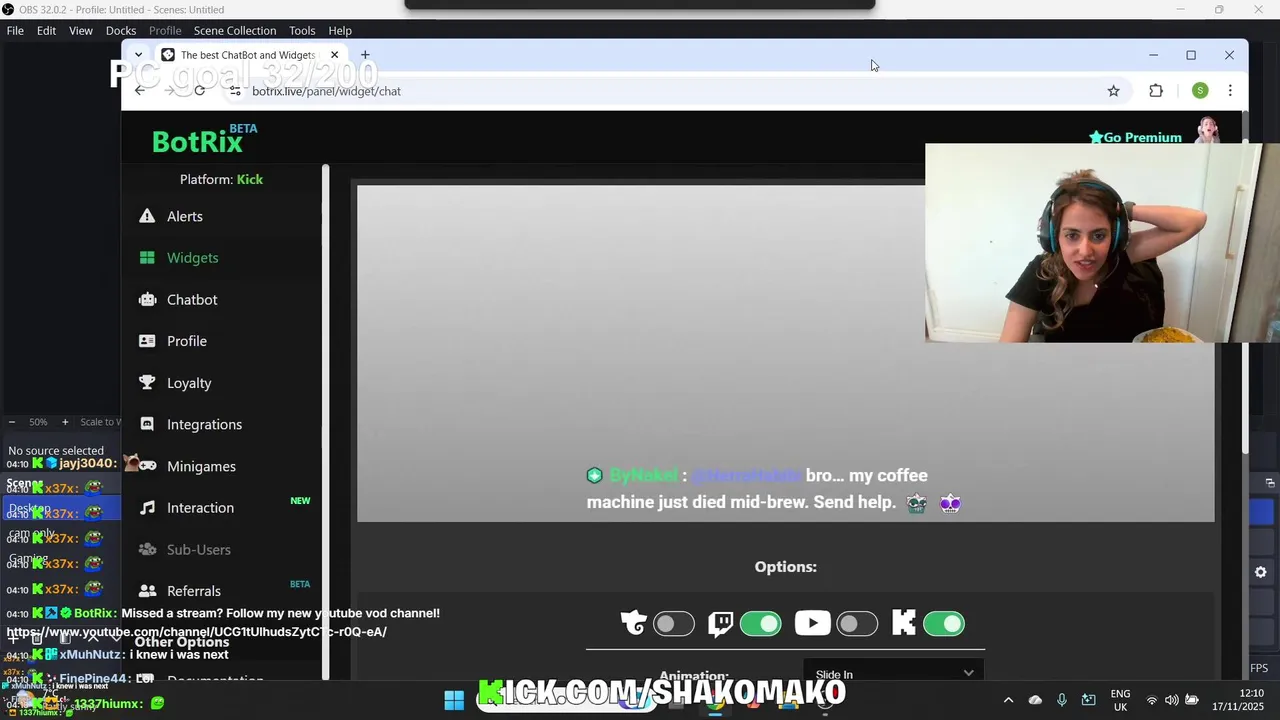Open the Chrome profile avatar S
This screenshot has height=720, width=1280.
[1200, 91]
